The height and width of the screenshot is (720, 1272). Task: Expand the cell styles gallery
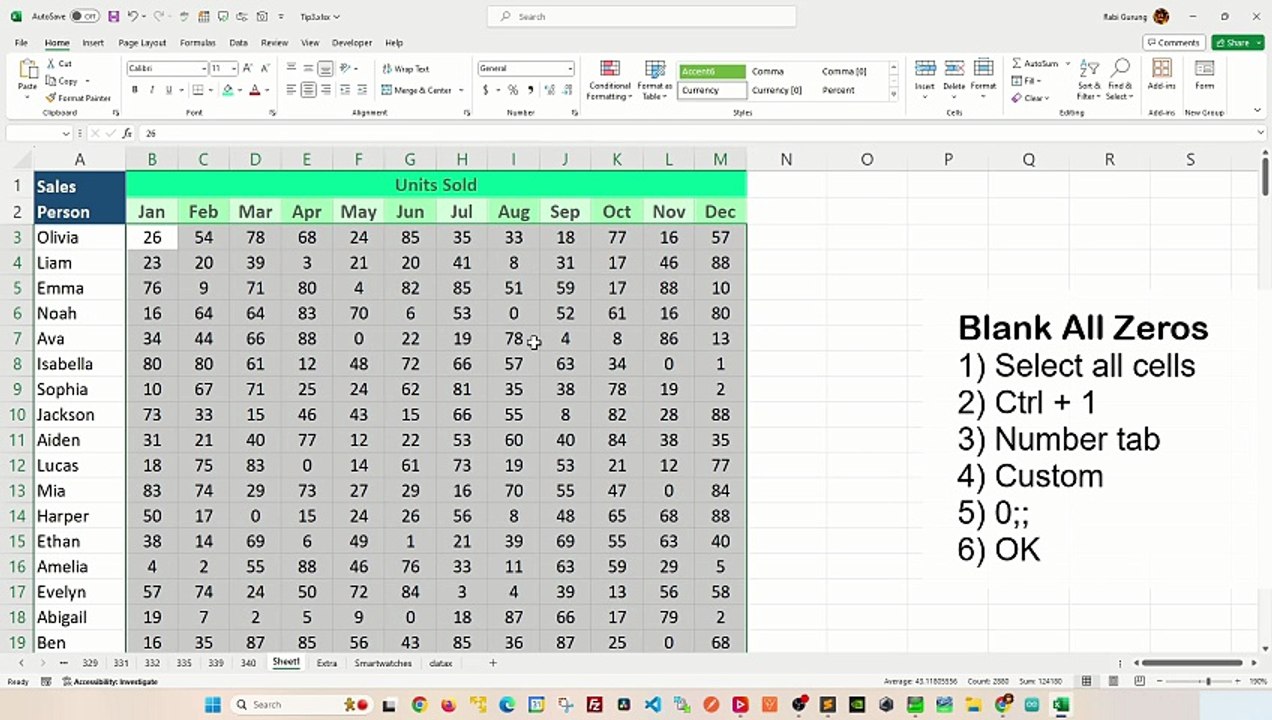click(893, 95)
